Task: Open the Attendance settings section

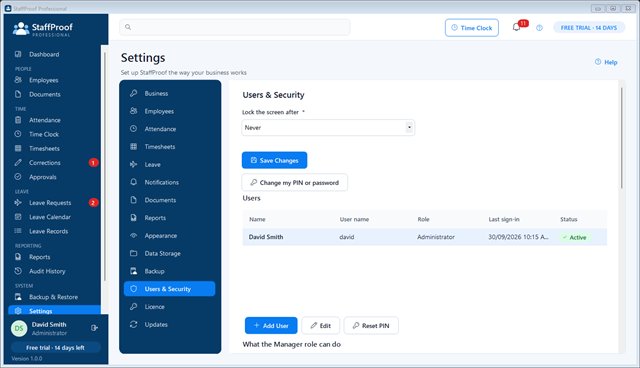Action: (169, 129)
